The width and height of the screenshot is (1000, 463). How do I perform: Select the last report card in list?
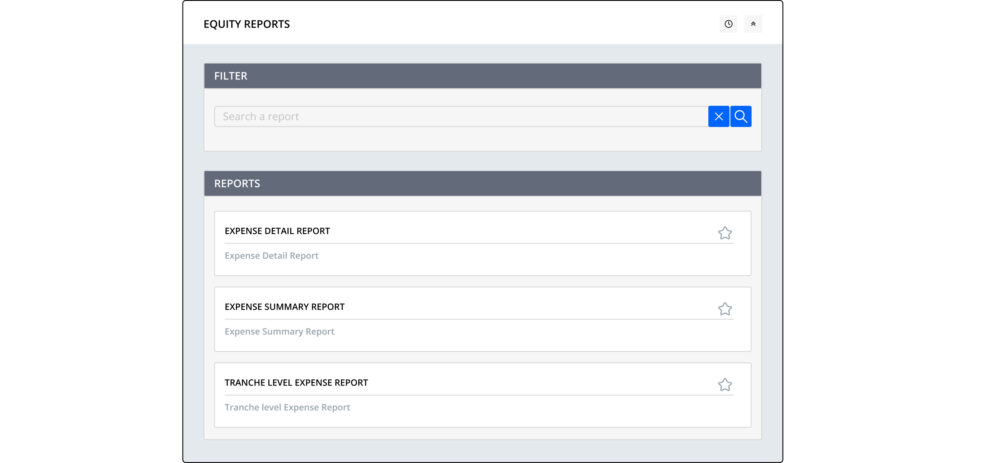point(482,396)
